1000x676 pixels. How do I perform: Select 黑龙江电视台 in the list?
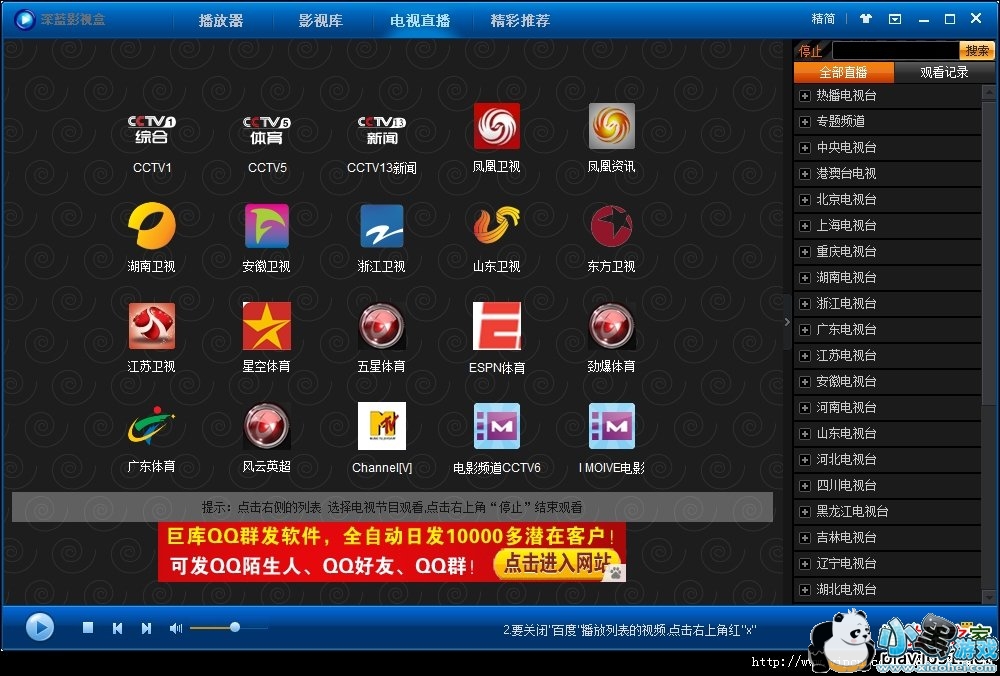point(852,511)
